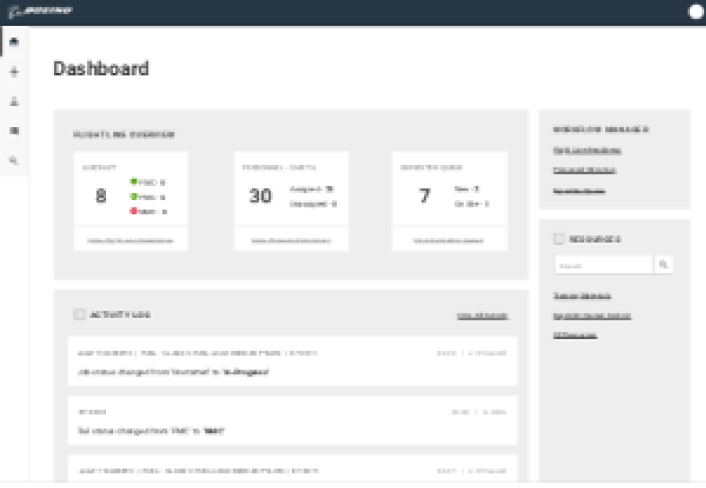Follow the link under the Personnel card

(x=290, y=240)
